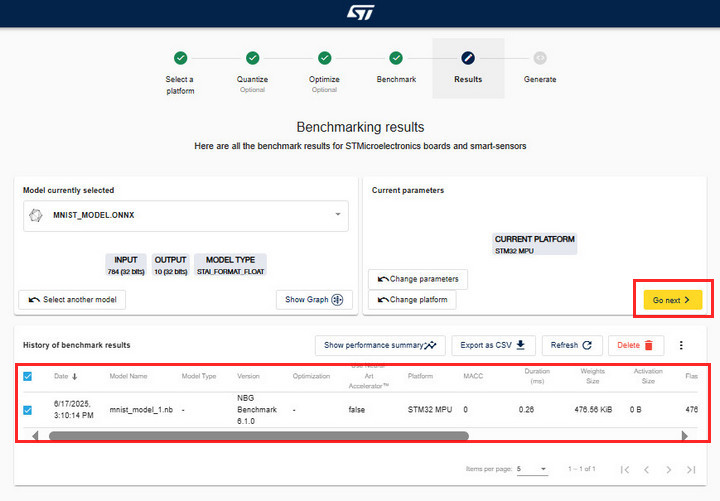Click the undo arrow icon on Change parameters
Image resolution: width=720 pixels, height=501 pixels.
(x=383, y=279)
